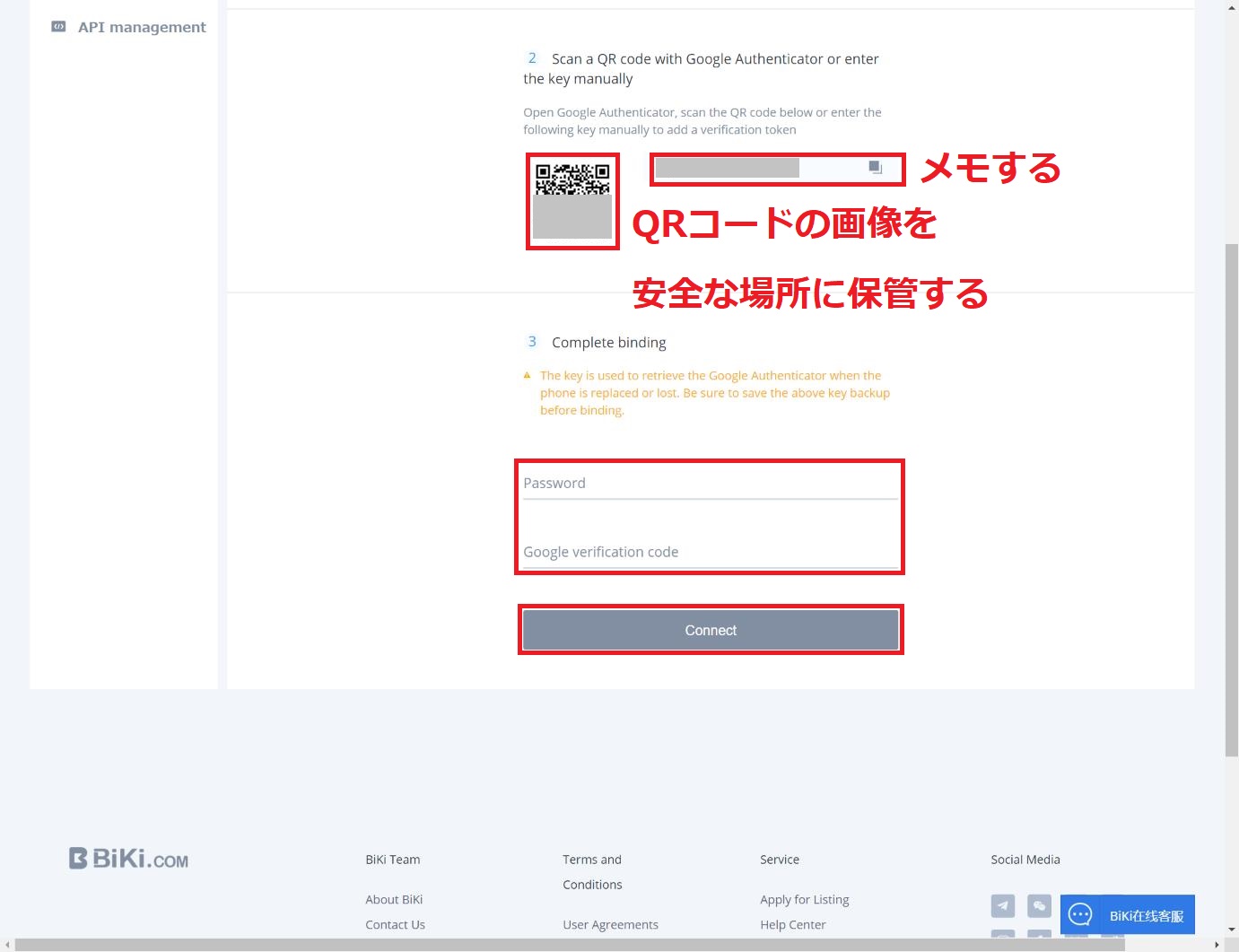This screenshot has height=952, width=1239.
Task: Click the 'Scan a QR code' step heading
Action: 702,69
